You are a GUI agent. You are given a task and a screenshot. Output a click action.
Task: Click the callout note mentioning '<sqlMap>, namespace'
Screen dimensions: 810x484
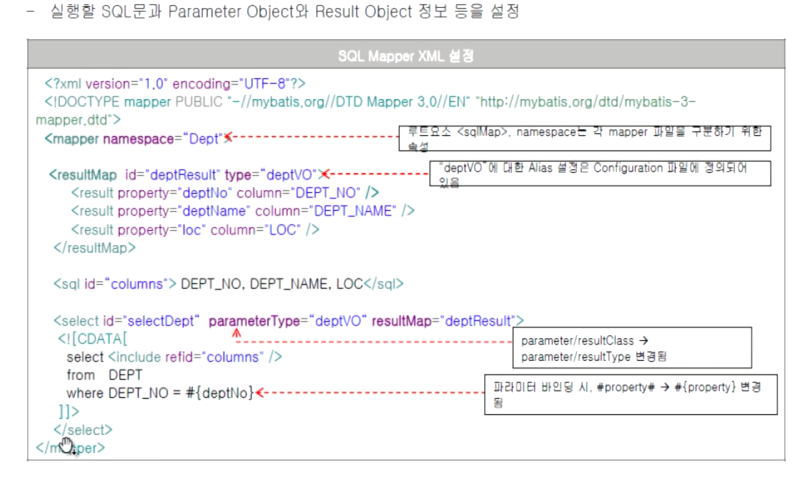585,138
